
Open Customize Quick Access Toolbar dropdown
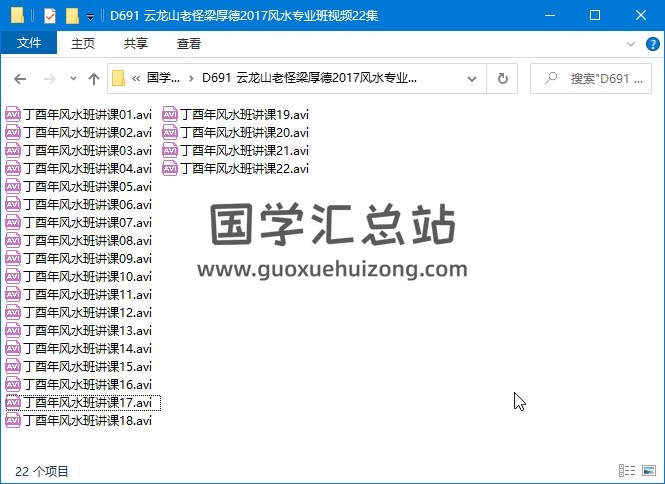(x=90, y=17)
